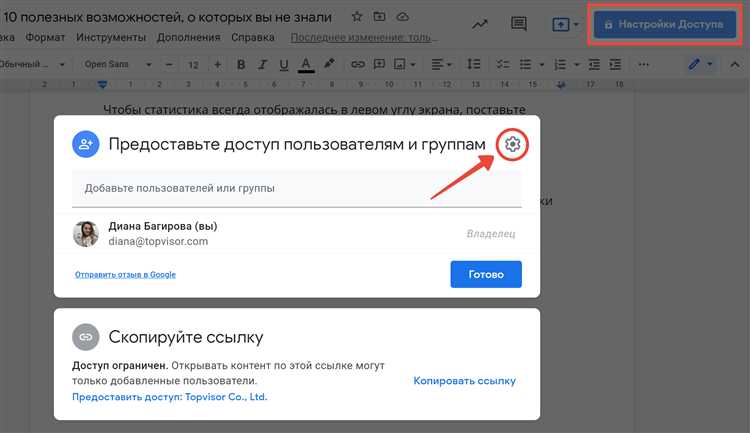Click the insert link icon
750x433 pixels.
click(358, 64)
